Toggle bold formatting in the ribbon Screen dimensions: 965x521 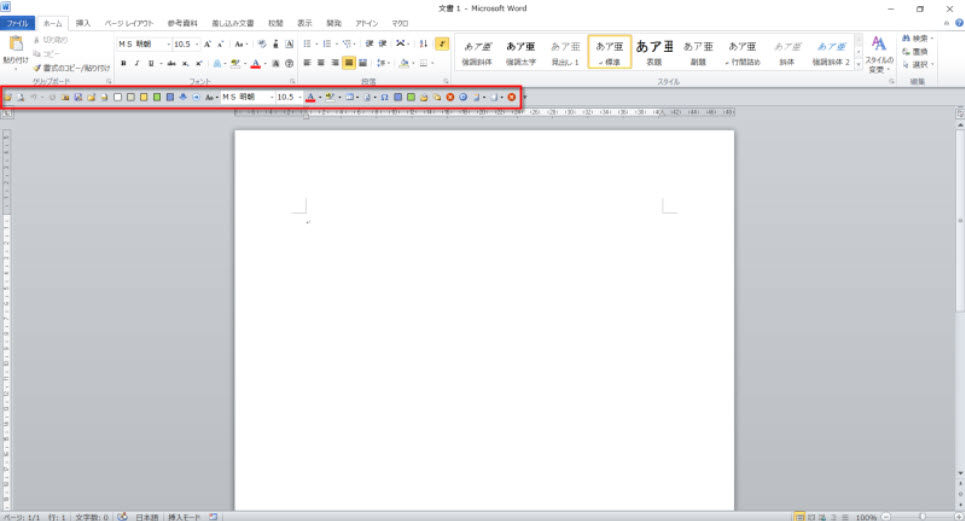click(123, 63)
